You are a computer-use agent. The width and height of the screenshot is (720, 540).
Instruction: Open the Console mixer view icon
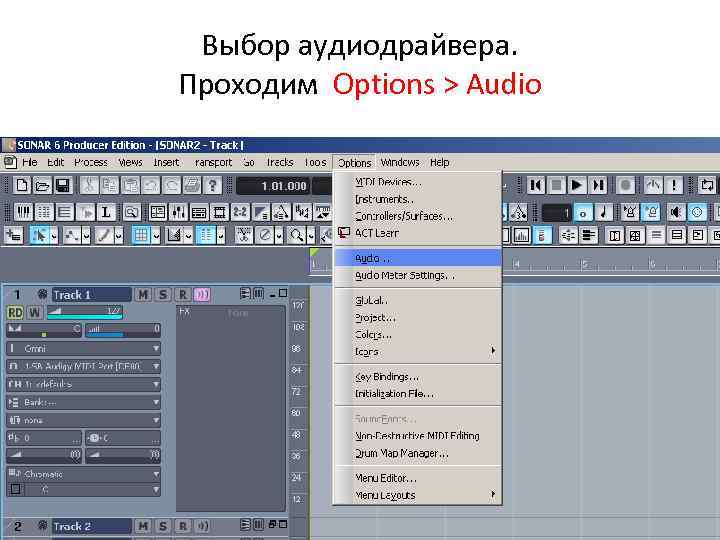tap(178, 212)
